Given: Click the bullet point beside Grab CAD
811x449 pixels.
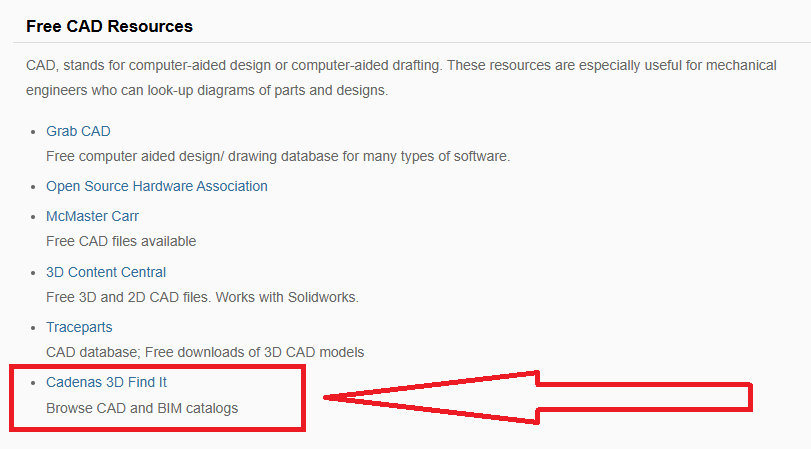Looking at the screenshot, I should pyautogui.click(x=32, y=132).
